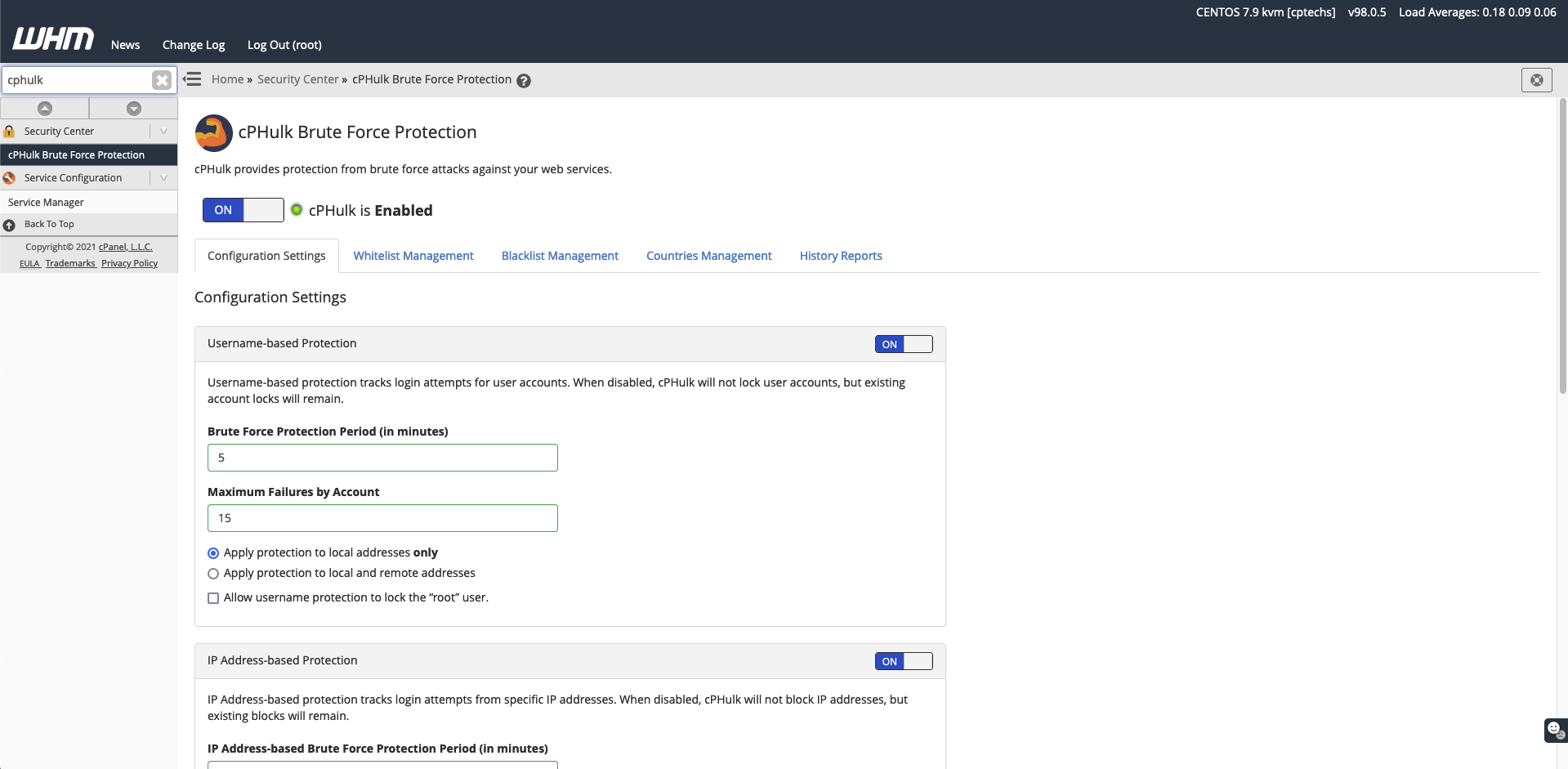Open cPHulk Brute Force Protection sidebar item
The height and width of the screenshot is (769, 1568).
pos(89,155)
